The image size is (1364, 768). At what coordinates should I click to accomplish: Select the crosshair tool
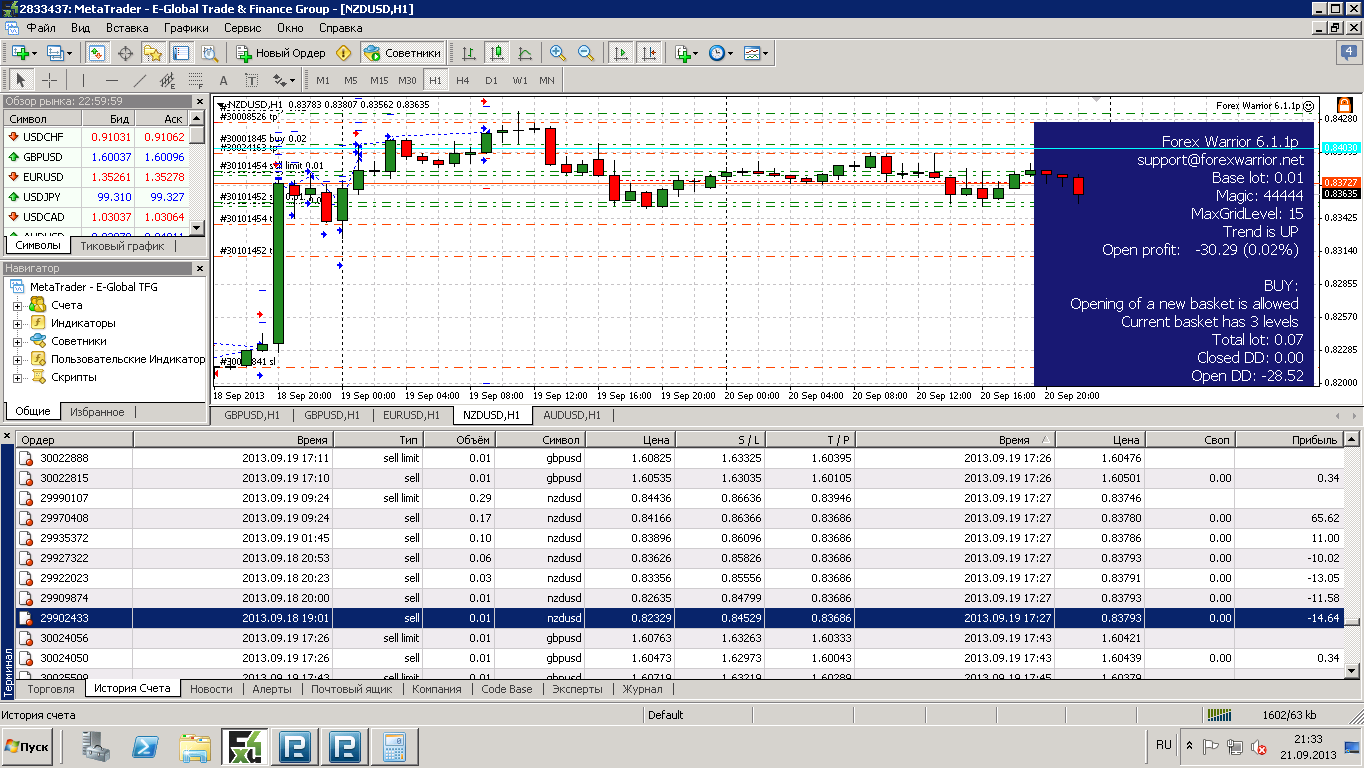pos(48,80)
